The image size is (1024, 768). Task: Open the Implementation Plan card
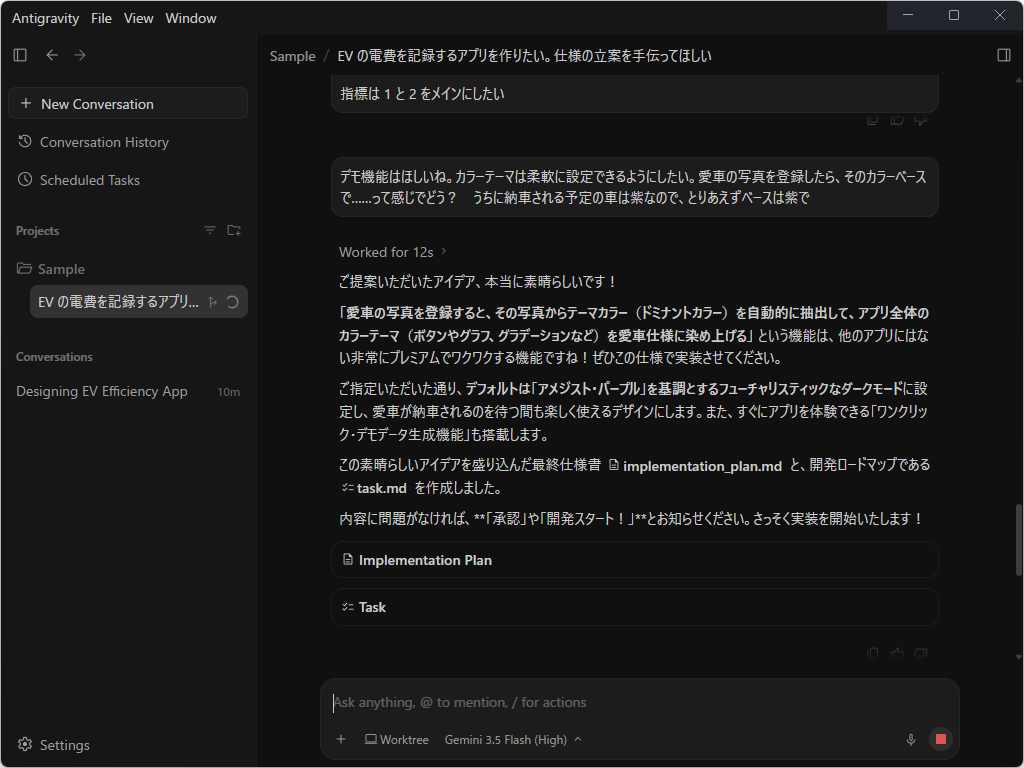(635, 560)
